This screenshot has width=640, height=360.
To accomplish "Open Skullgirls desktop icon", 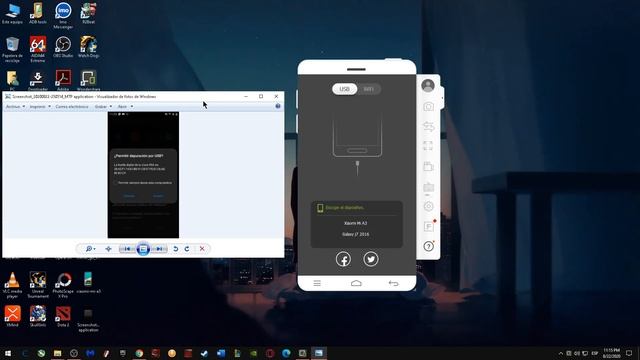I will point(38,316).
